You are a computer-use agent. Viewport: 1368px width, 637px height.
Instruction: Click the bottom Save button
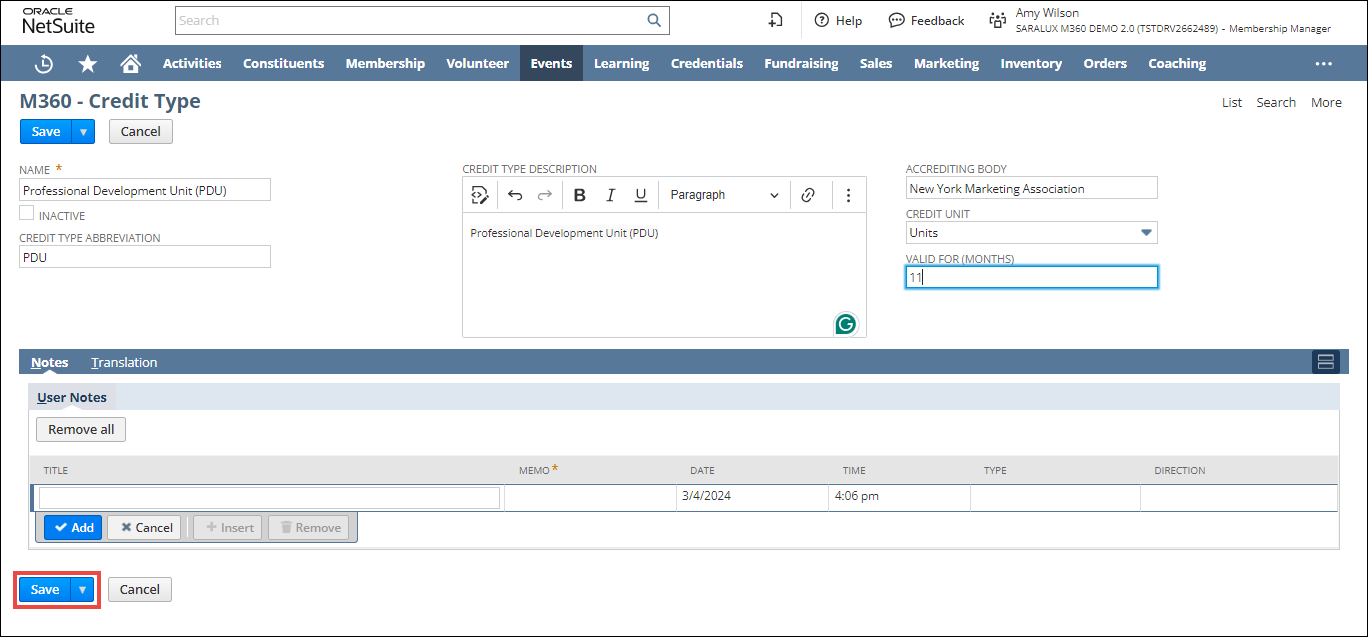[x=45, y=590]
